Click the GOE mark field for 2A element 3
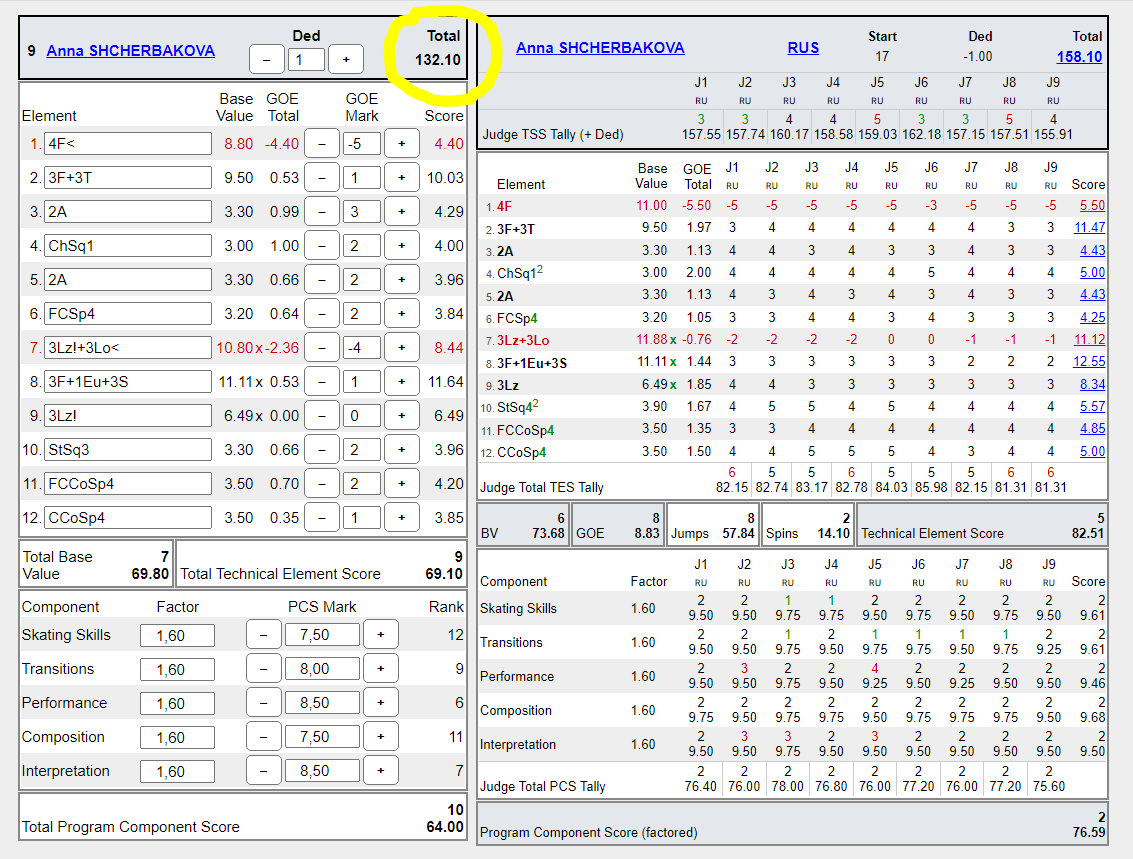1133x859 pixels. tap(362, 212)
